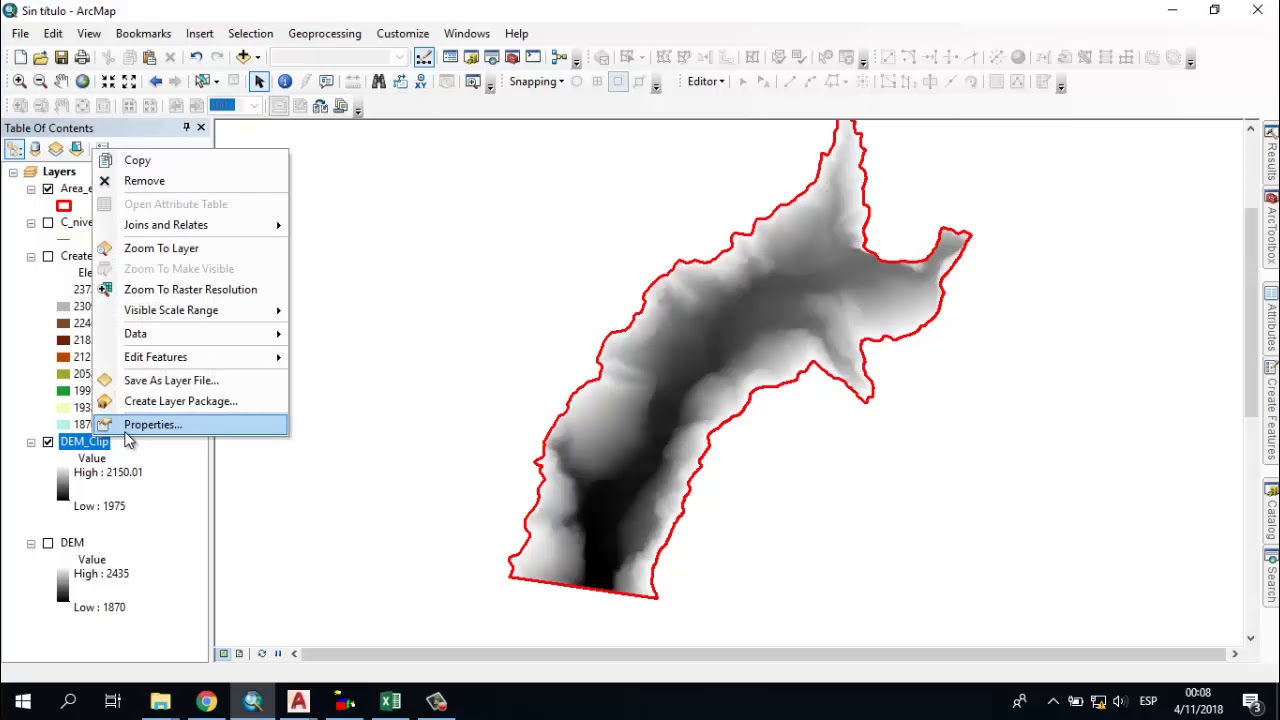
Task: Open the Editor Toolbar pencil icon
Action: pos(424,58)
